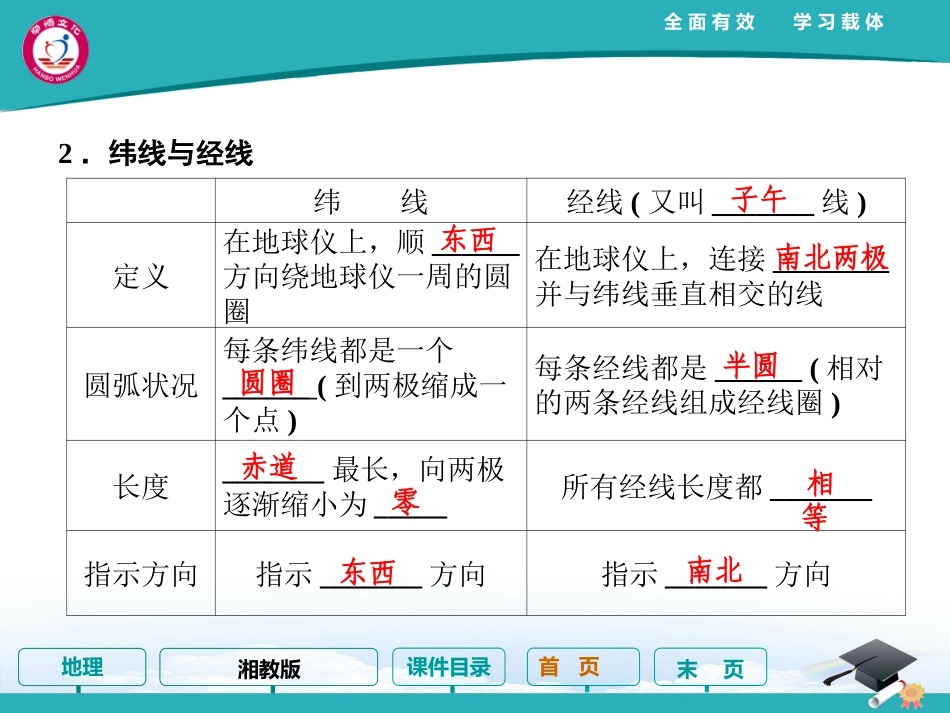Image resolution: width=950 pixels, height=713 pixels.
Task: Click header slogan 全面有效
Action: click(x=709, y=22)
